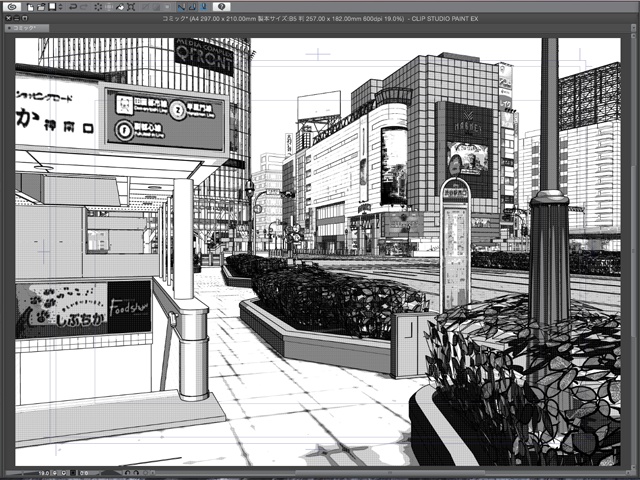Viewport: 640px width, 480px height.
Task: Click the horizontal scrollbar below the canvas
Action: point(392,473)
